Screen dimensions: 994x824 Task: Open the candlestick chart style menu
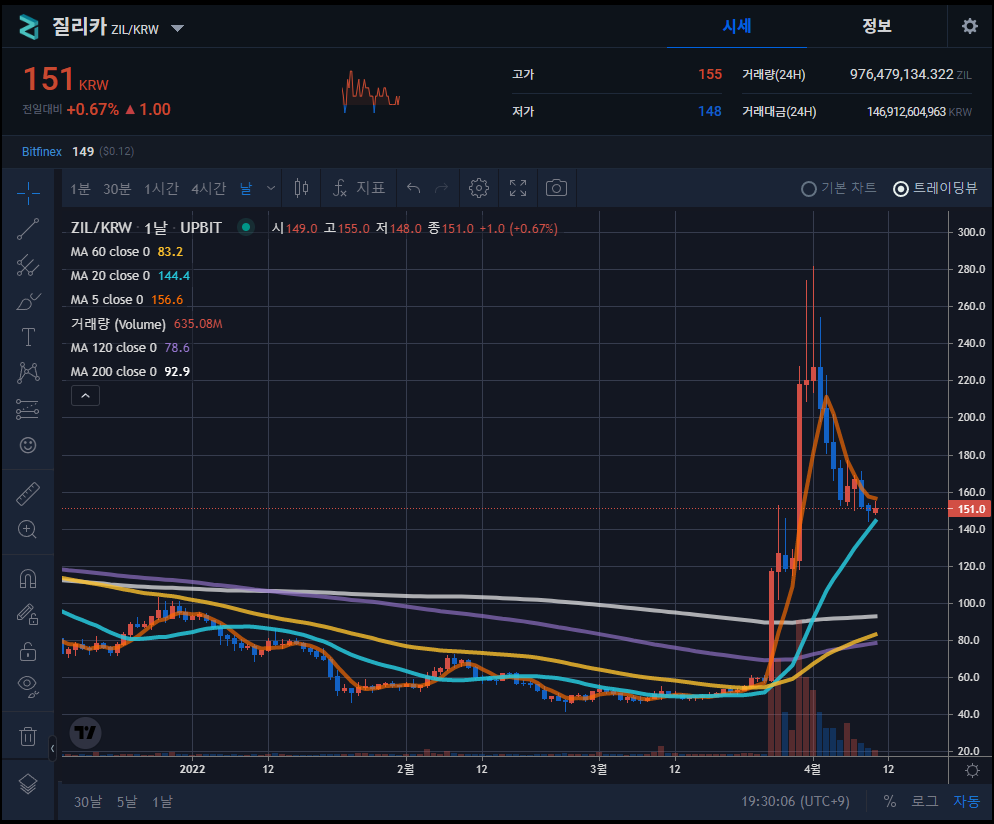point(302,188)
